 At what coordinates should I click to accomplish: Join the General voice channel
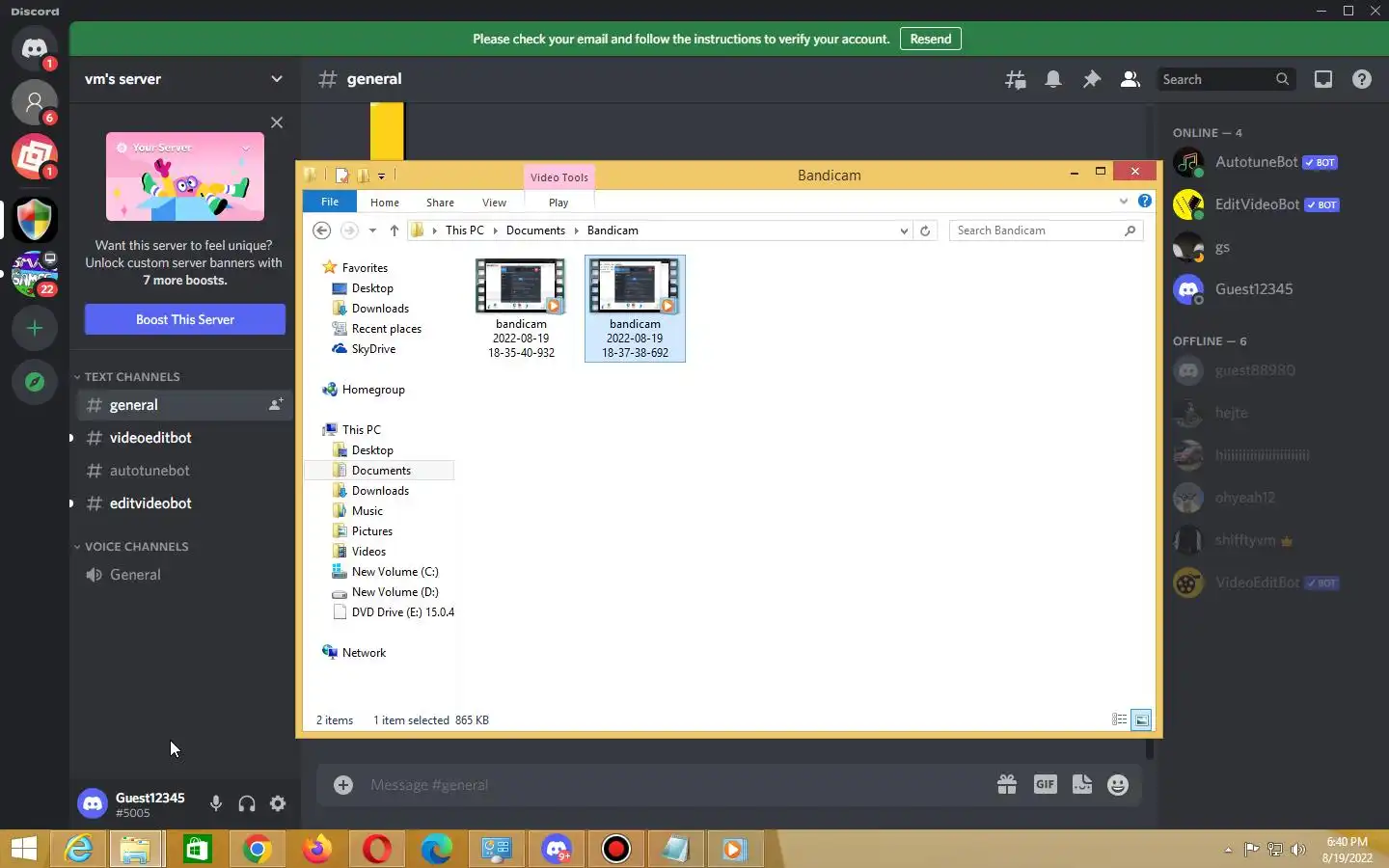pyautogui.click(x=183, y=575)
